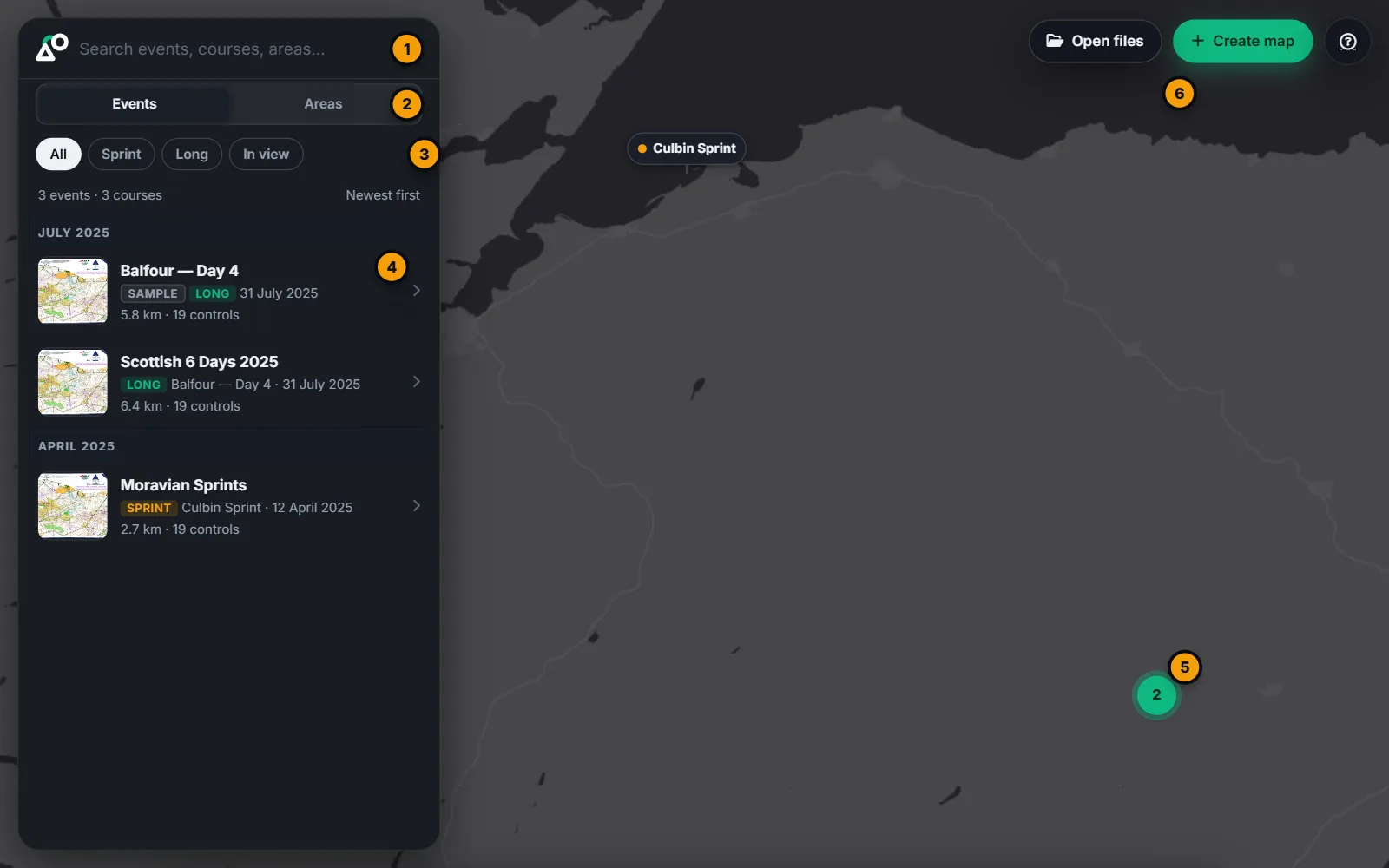
Task: Expand Balfour — Day 4 with its chevron
Action: coord(417,291)
